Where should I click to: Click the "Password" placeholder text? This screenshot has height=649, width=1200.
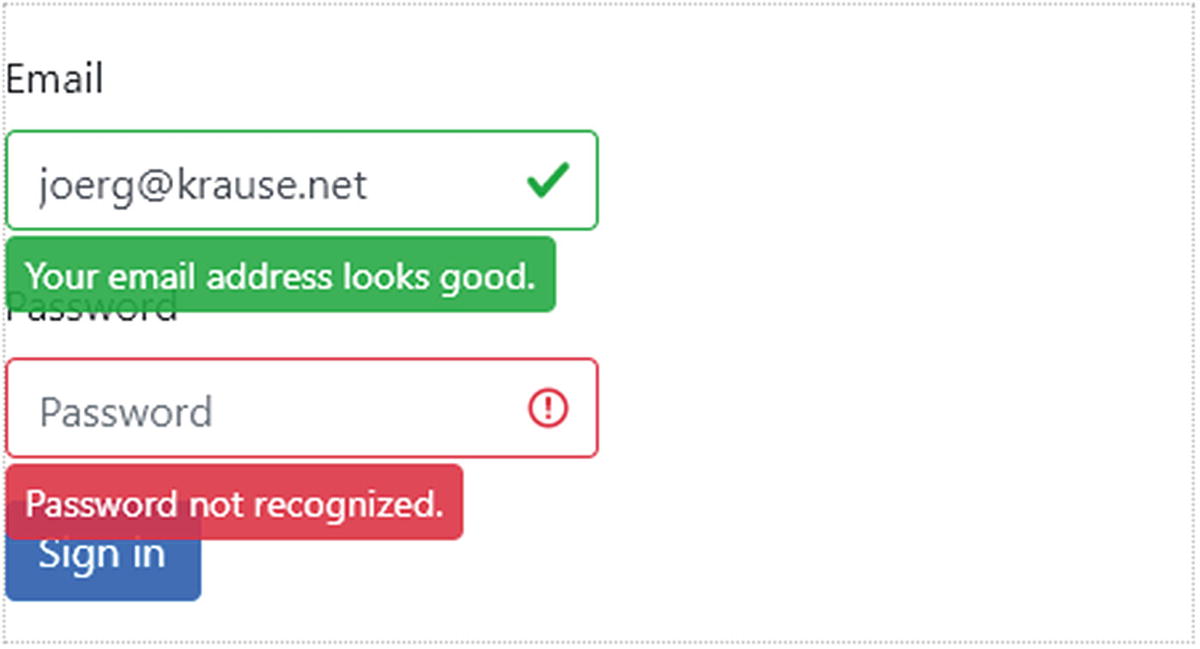point(126,412)
